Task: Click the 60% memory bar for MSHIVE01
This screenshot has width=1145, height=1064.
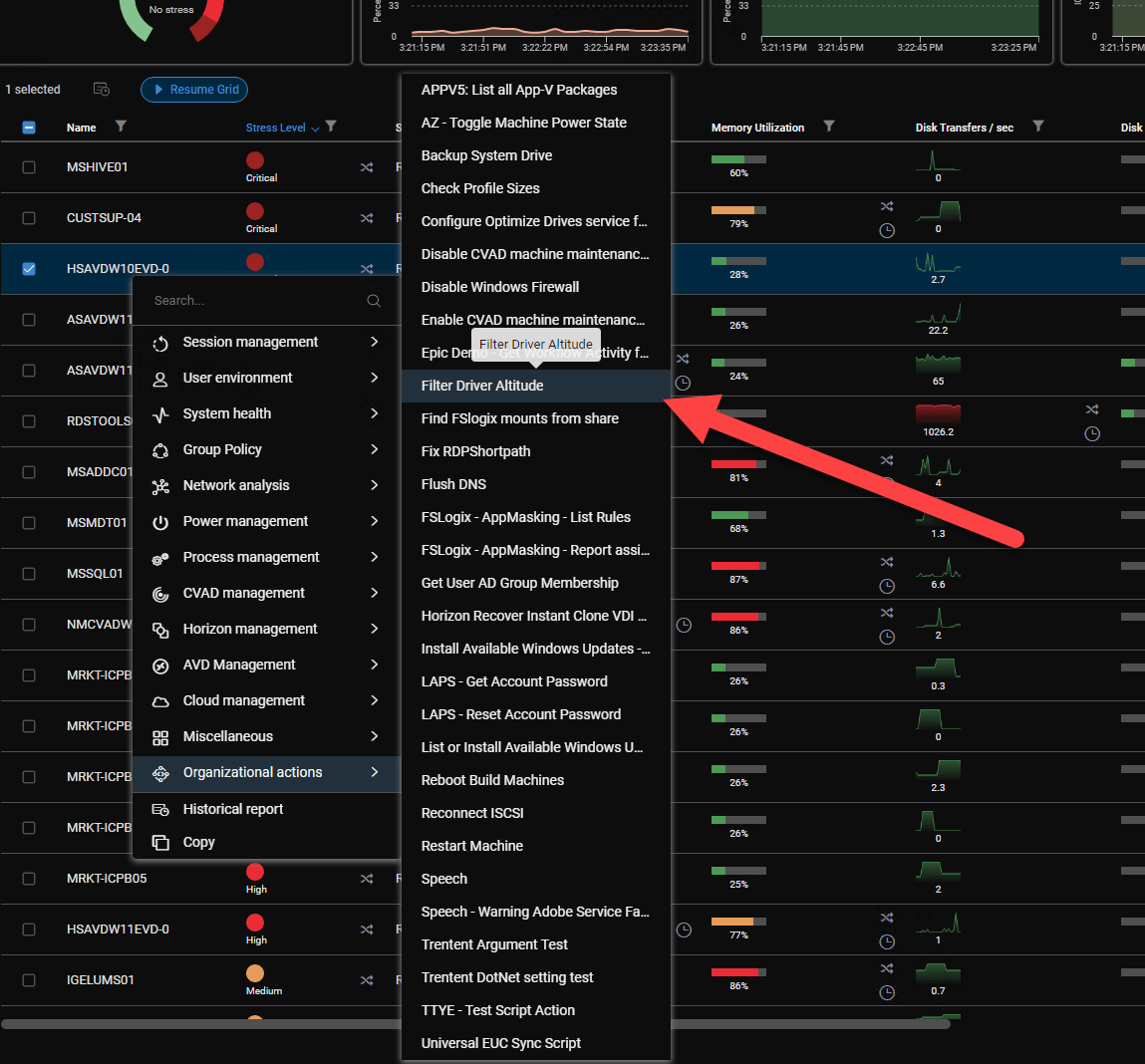Action: tap(738, 159)
